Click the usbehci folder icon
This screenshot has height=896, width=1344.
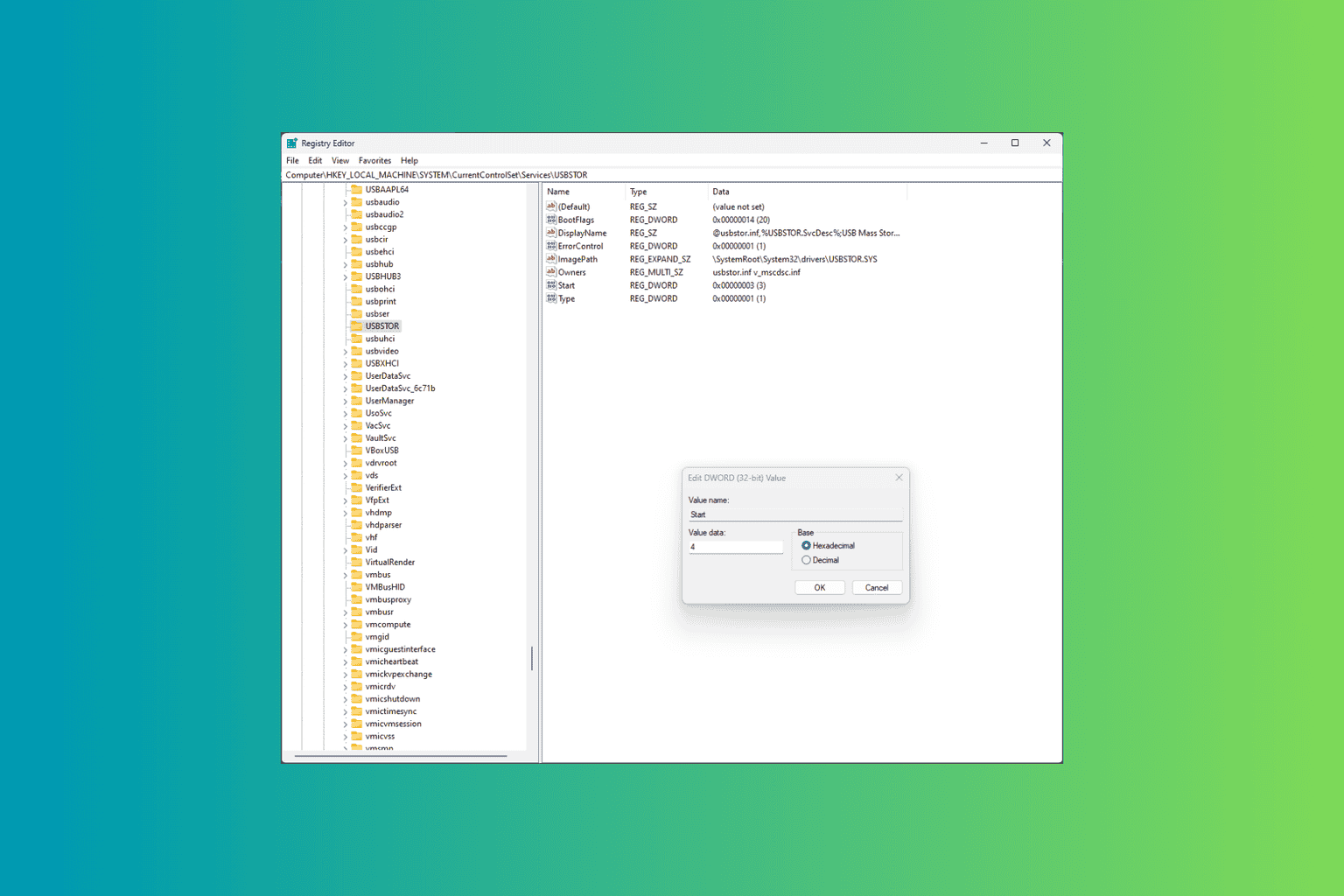[357, 251]
